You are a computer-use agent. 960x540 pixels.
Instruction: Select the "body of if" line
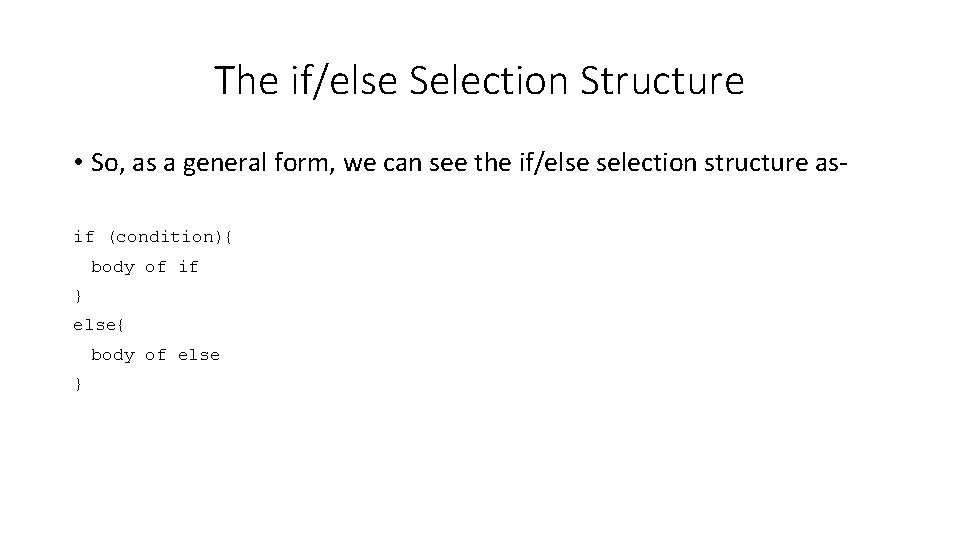(x=145, y=267)
